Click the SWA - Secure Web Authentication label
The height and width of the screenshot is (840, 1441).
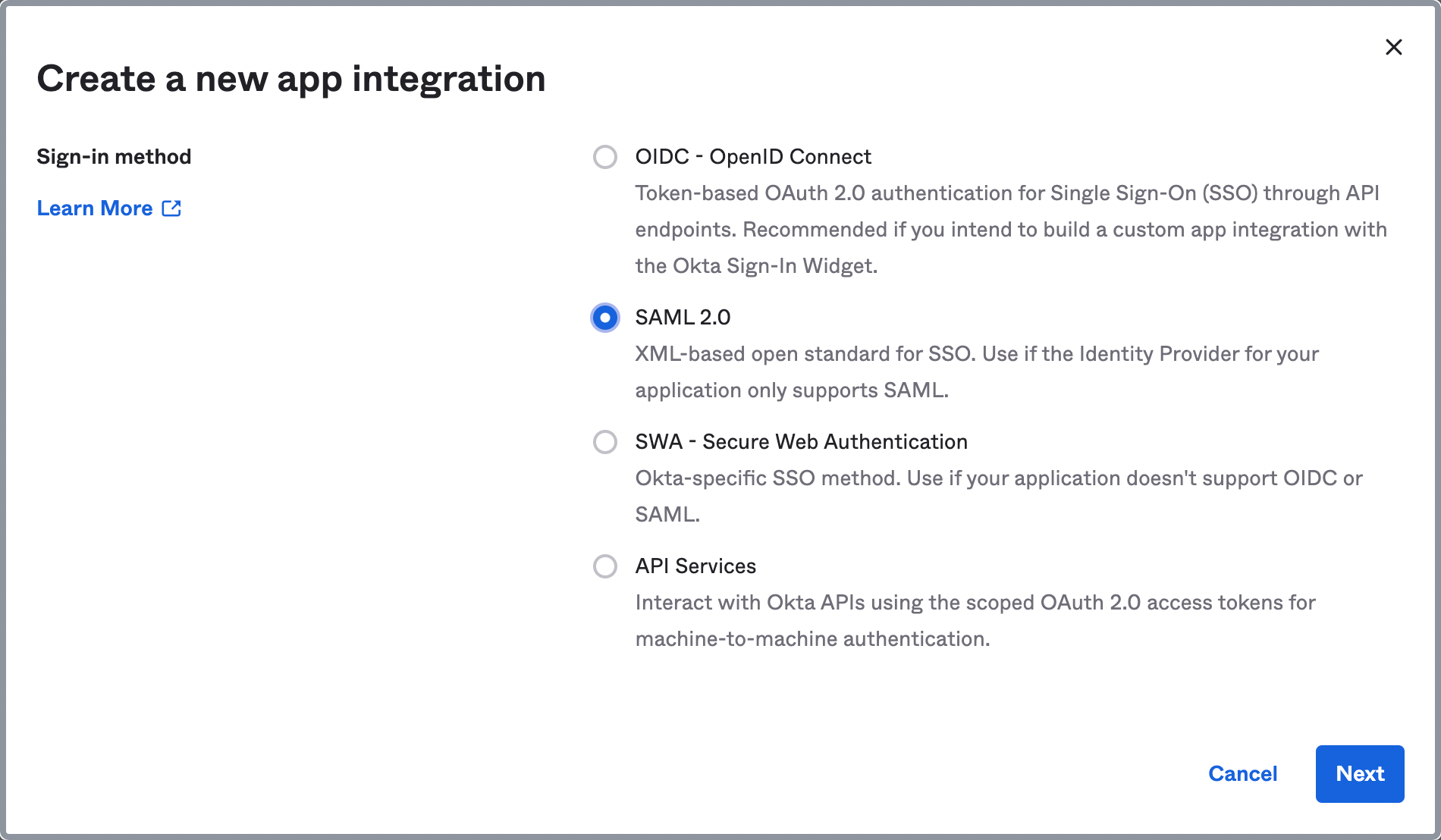click(801, 442)
